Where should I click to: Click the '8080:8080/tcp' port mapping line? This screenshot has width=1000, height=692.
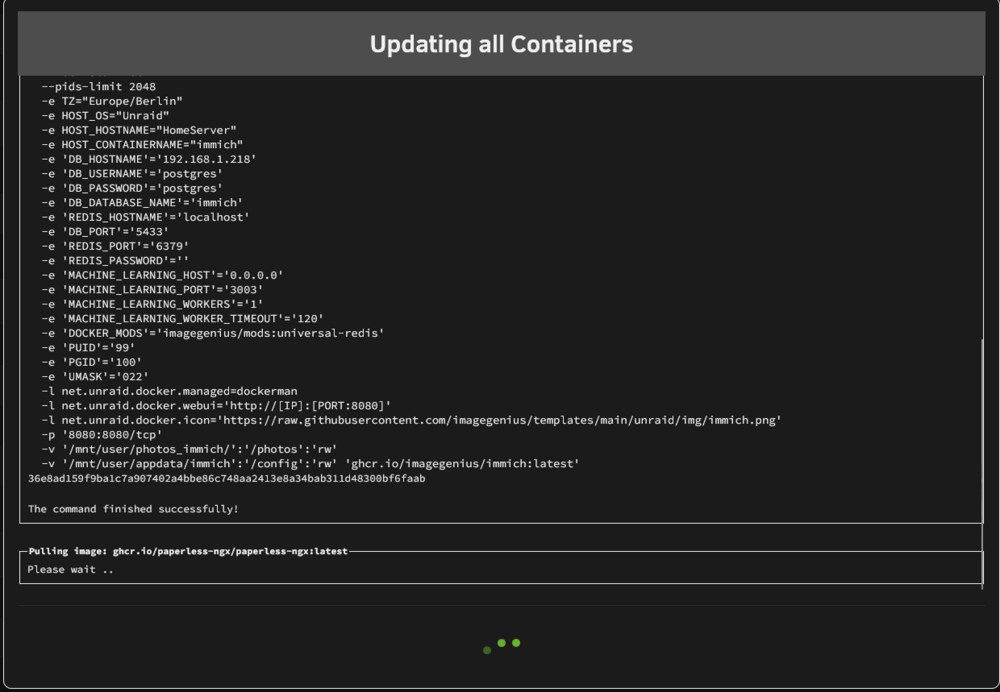[x=102, y=435]
